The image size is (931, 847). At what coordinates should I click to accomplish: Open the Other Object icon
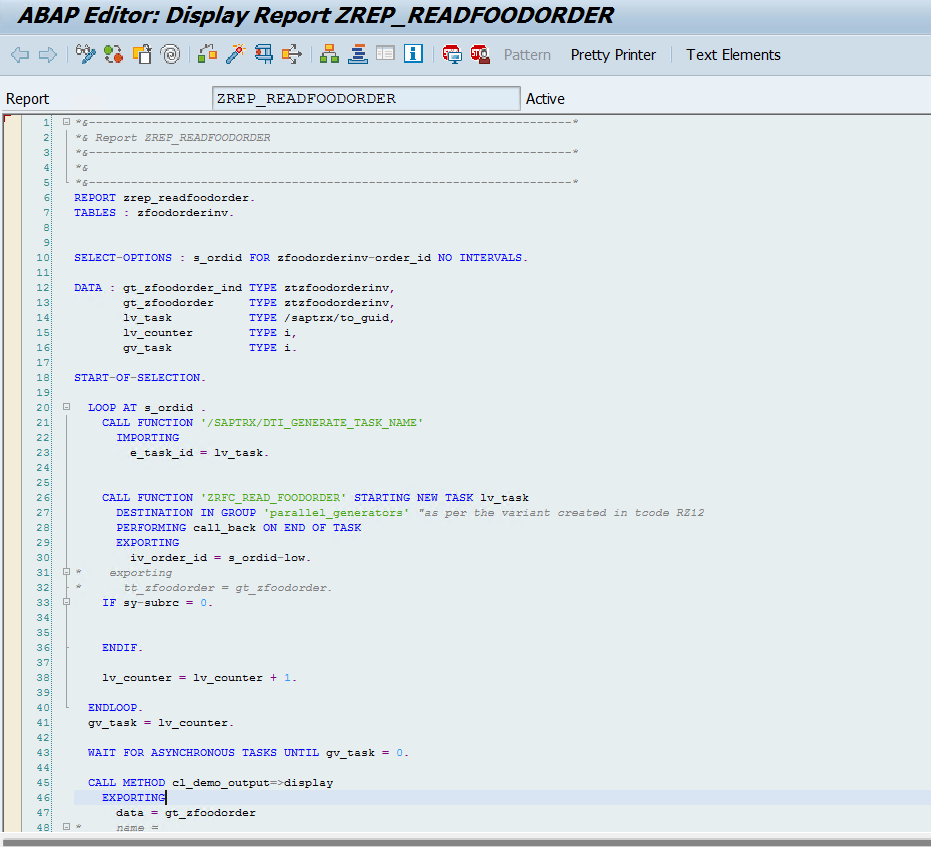[142, 55]
